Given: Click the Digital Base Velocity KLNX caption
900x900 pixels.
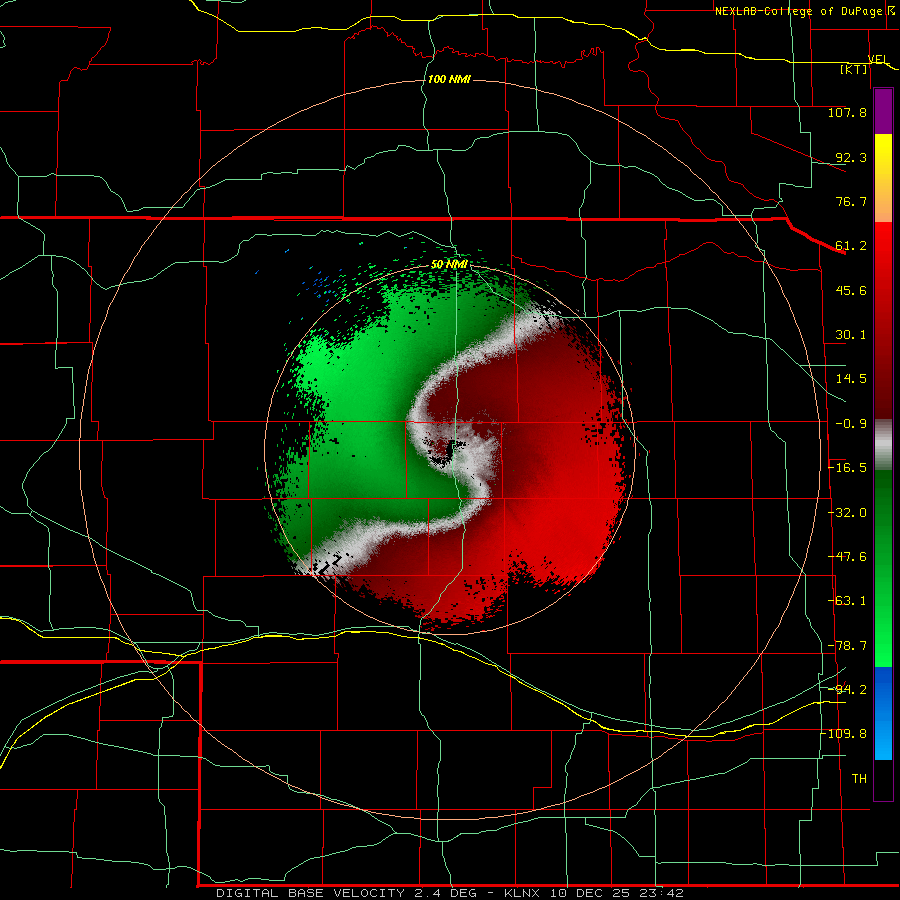Looking at the screenshot, I should click(450, 893).
